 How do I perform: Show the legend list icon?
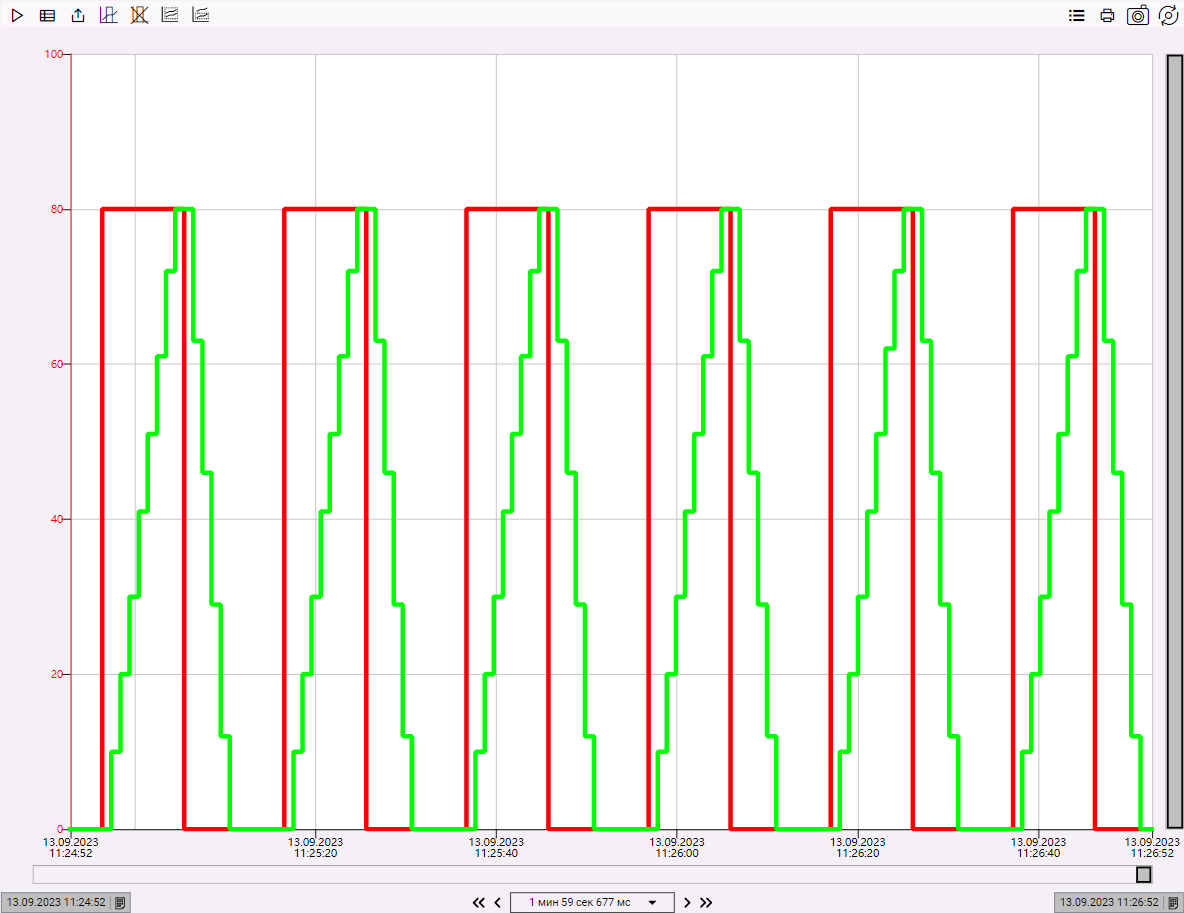click(1077, 15)
